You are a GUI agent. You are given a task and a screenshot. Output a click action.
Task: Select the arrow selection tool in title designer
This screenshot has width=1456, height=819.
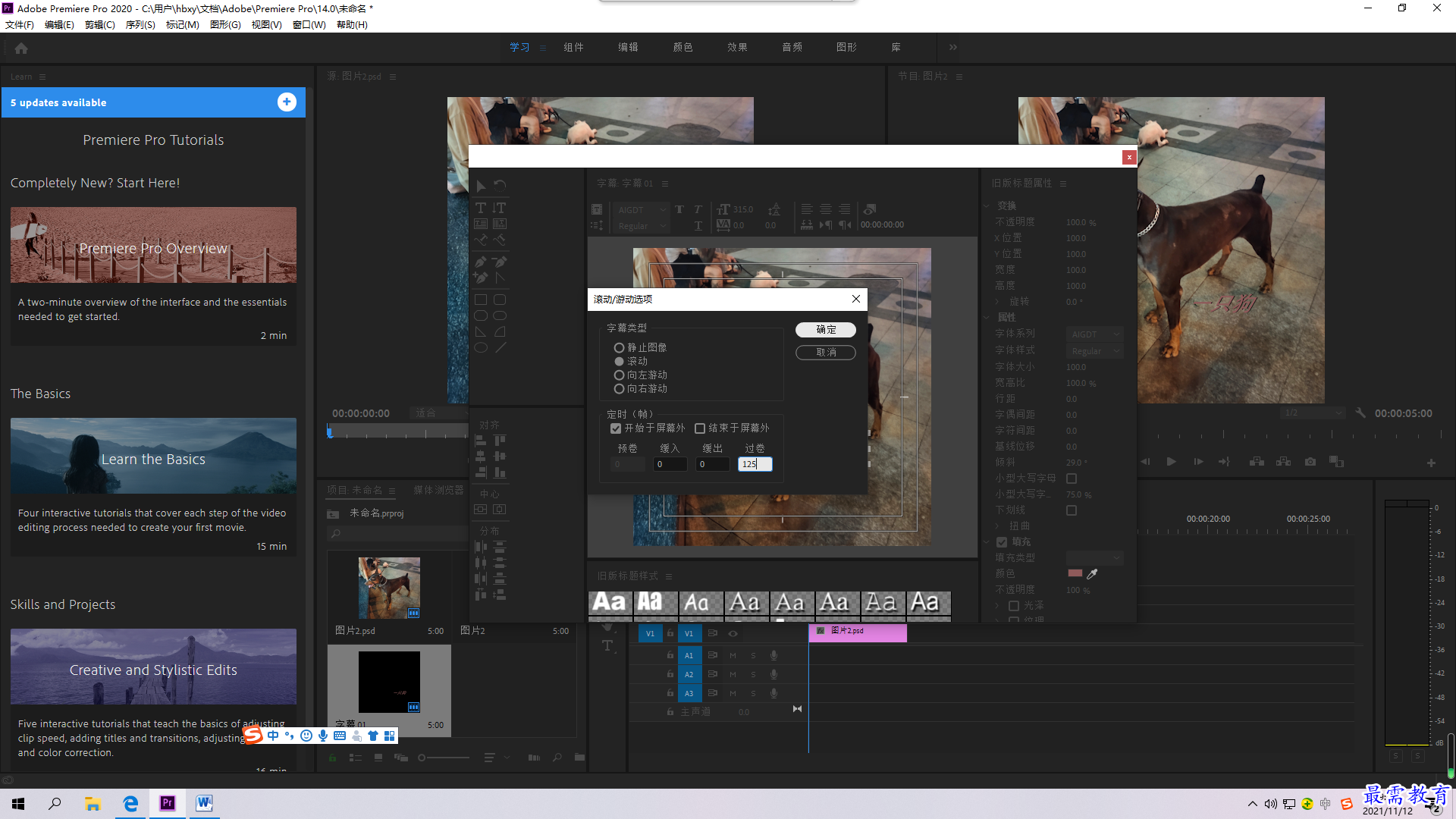coord(481,186)
